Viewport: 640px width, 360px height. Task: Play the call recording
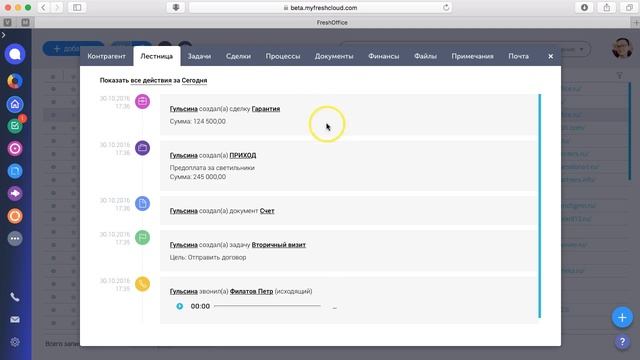(x=180, y=306)
